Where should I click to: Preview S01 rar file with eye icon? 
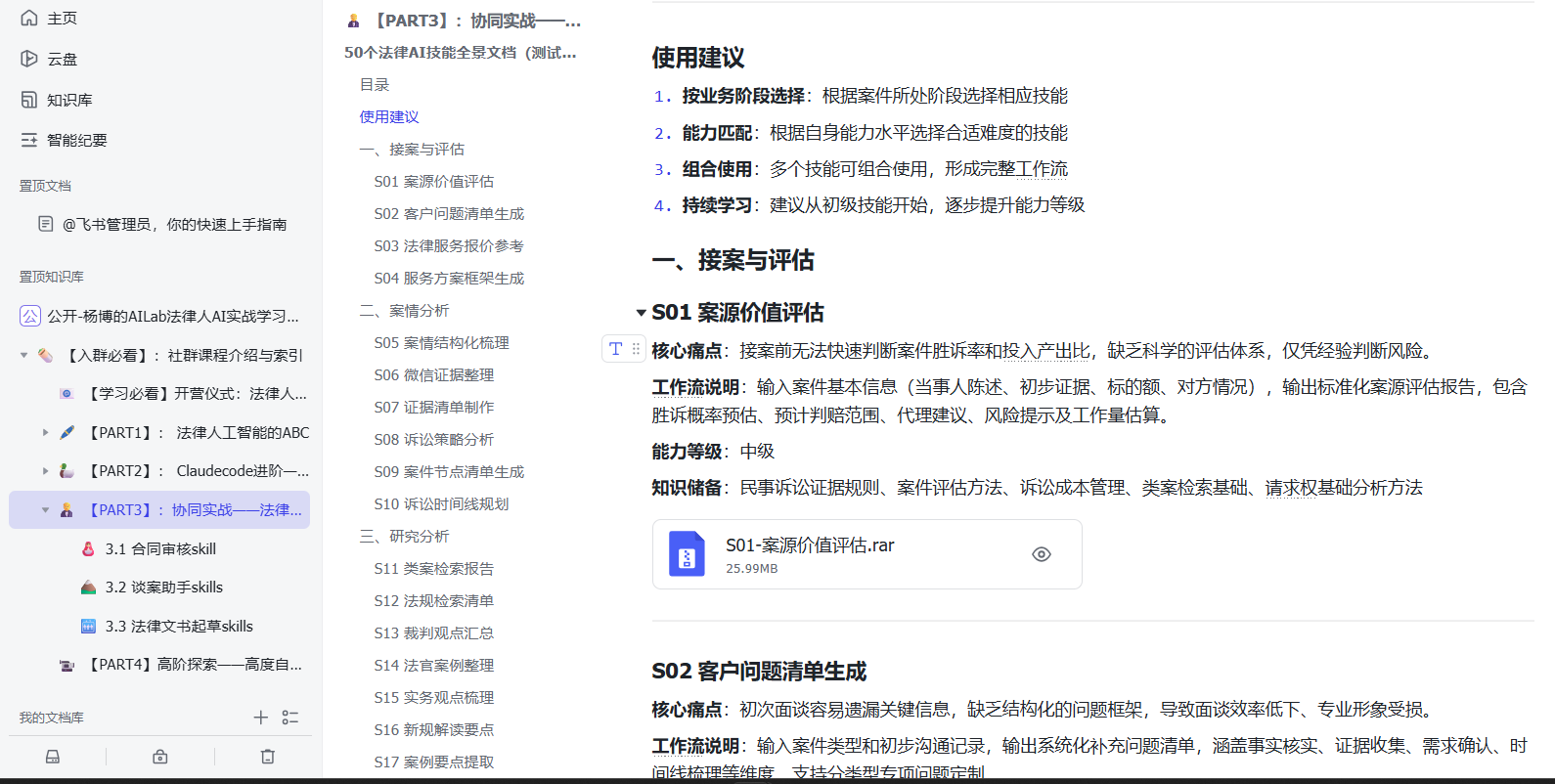point(1042,554)
